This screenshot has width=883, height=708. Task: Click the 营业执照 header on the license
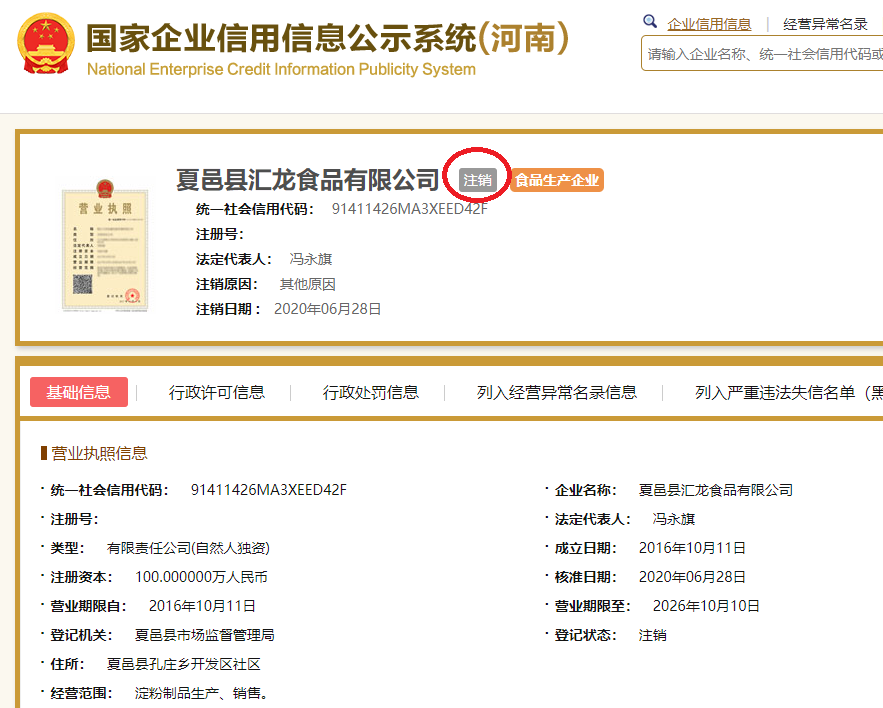(104, 210)
